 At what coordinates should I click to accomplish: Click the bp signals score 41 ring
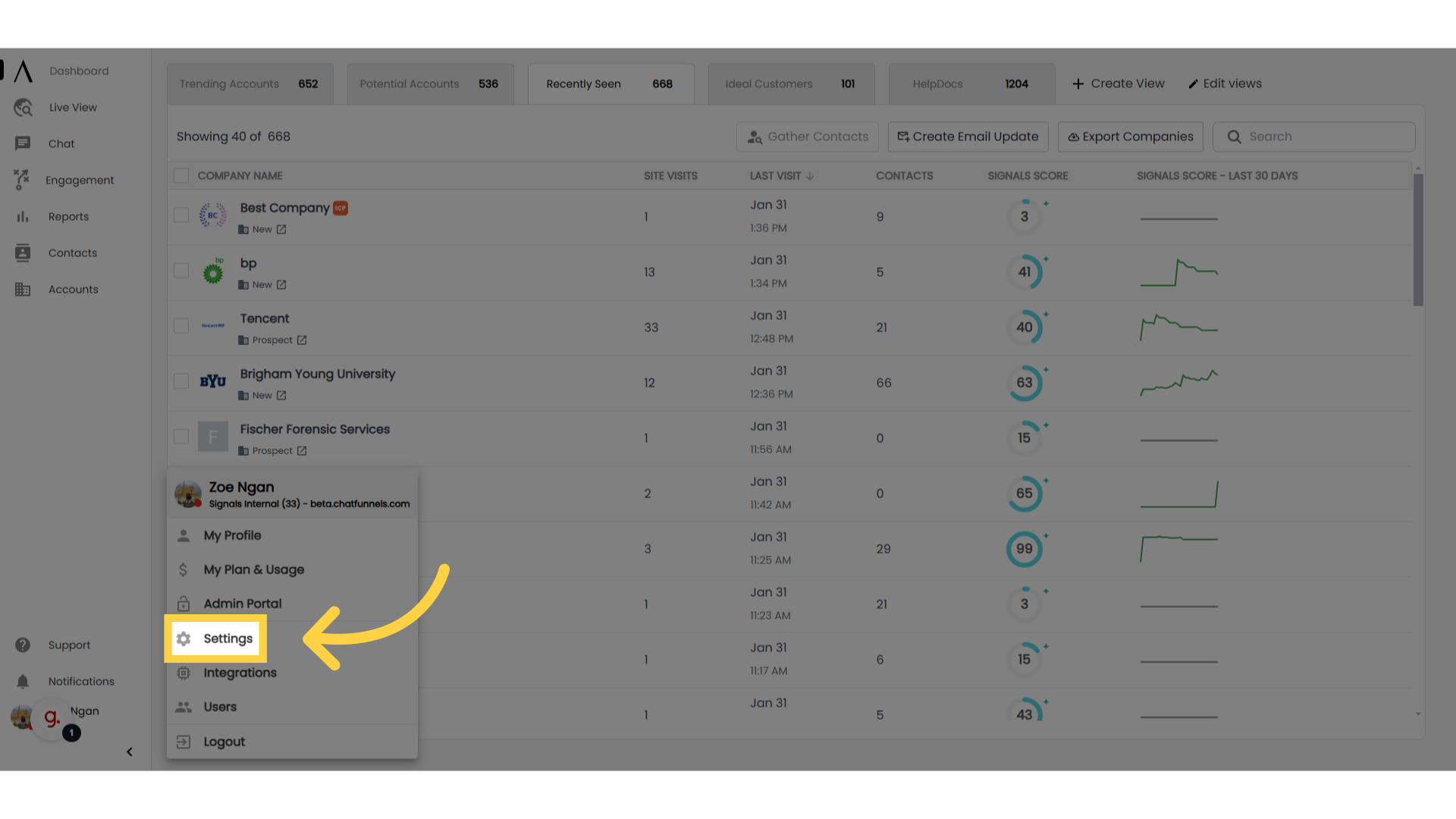1025,272
